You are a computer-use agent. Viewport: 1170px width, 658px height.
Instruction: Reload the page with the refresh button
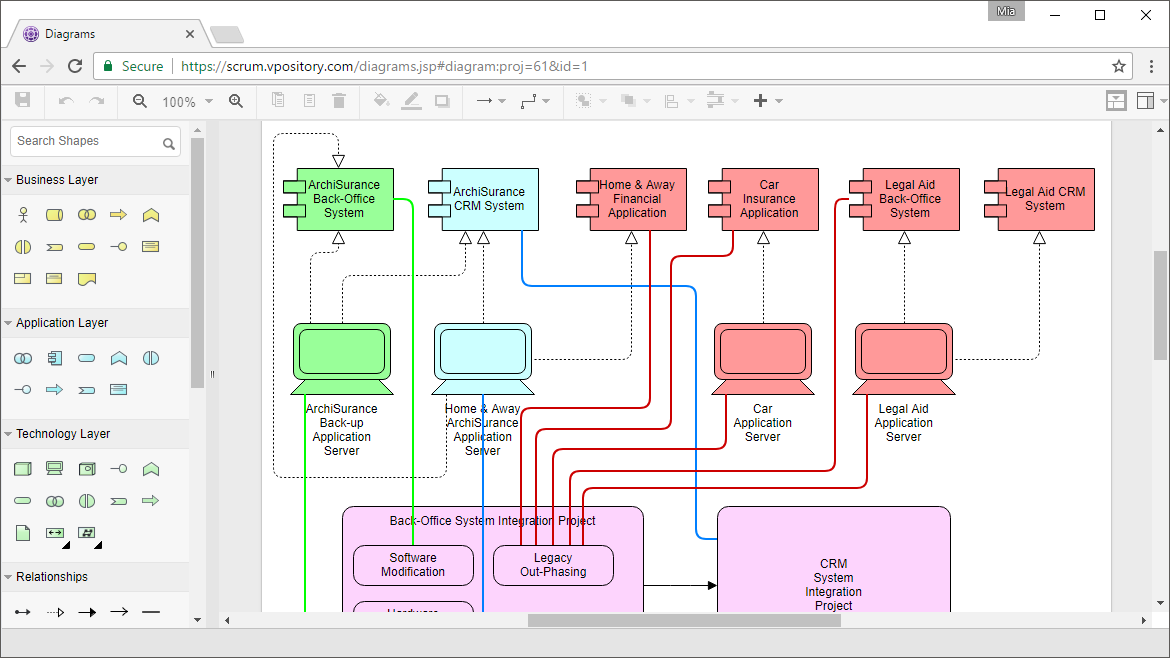pos(75,66)
